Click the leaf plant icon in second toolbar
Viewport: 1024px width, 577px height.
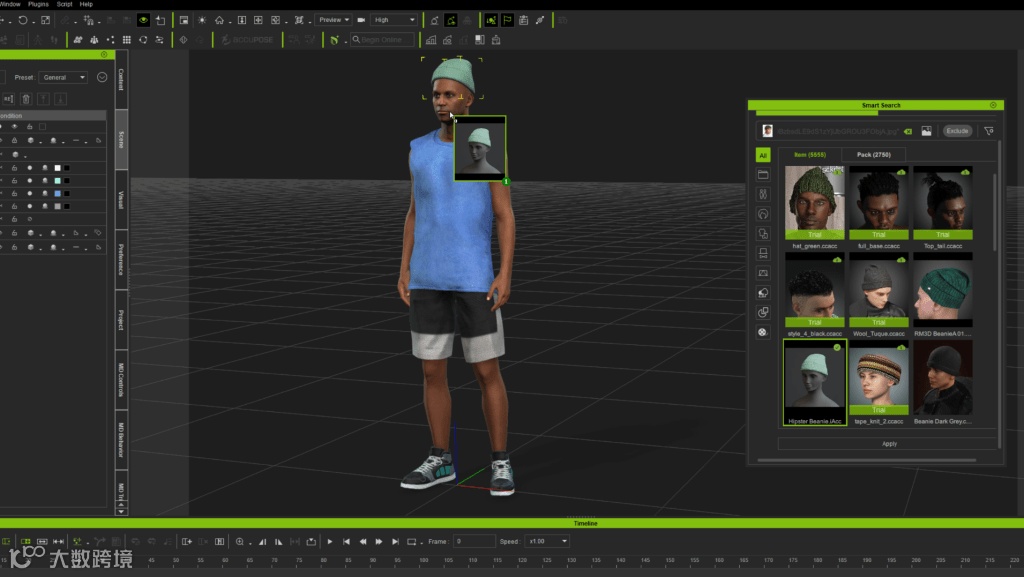[334, 40]
